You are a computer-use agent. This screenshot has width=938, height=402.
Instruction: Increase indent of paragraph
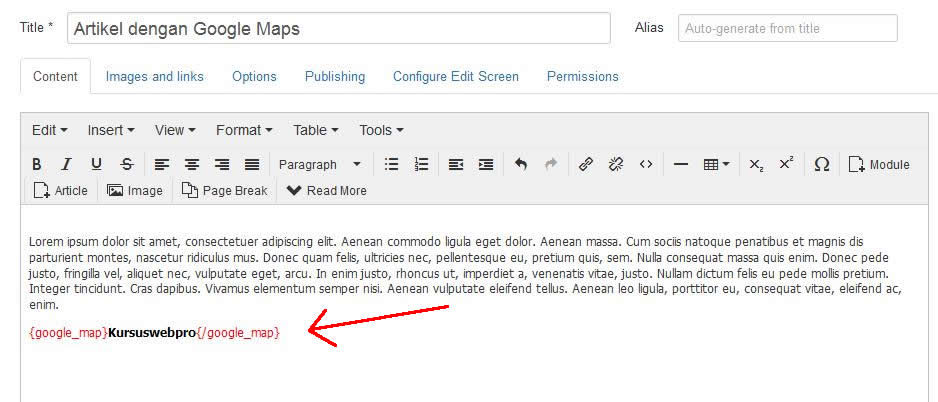tap(486, 165)
